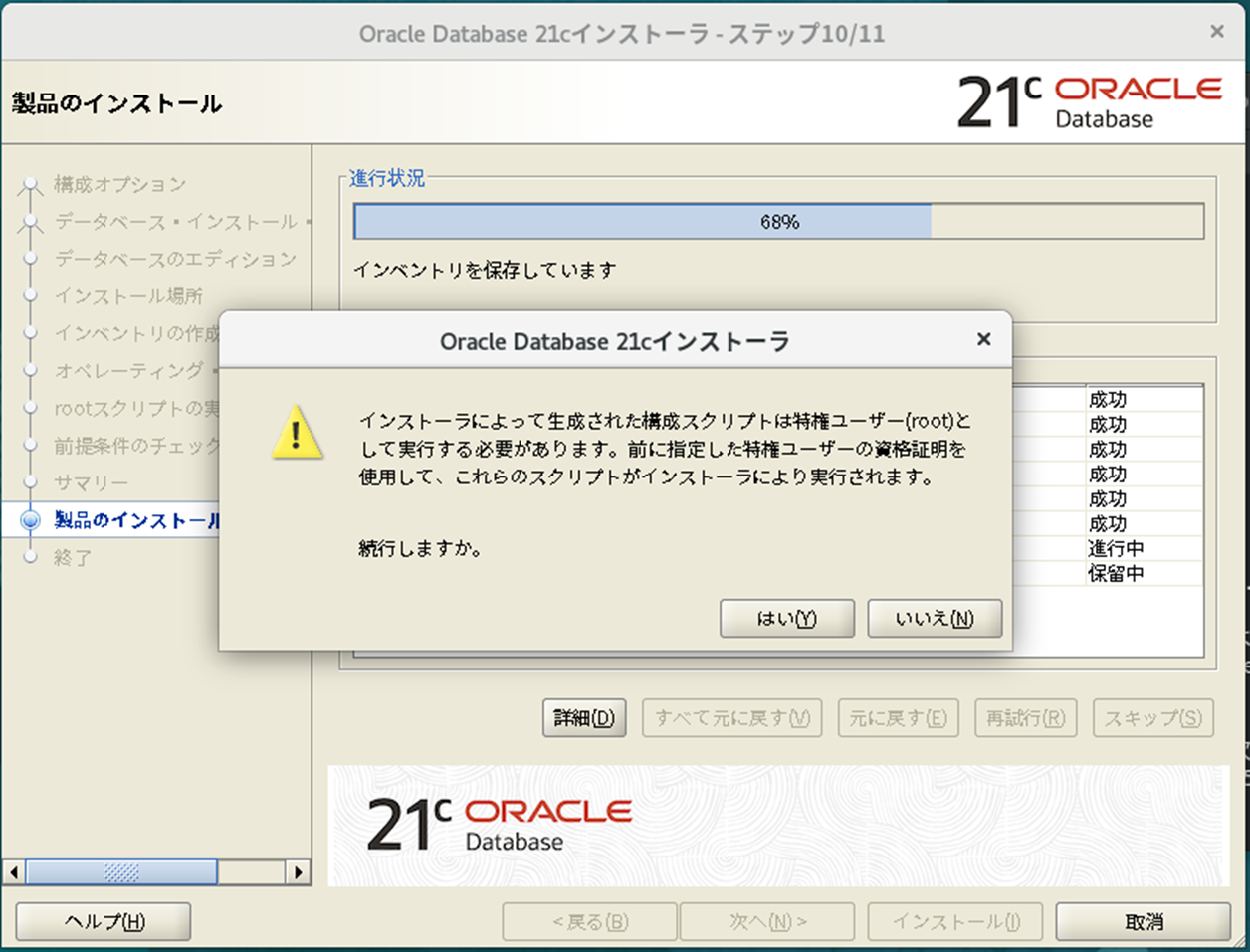Confirm with the はい(Y) button

pyautogui.click(x=786, y=618)
